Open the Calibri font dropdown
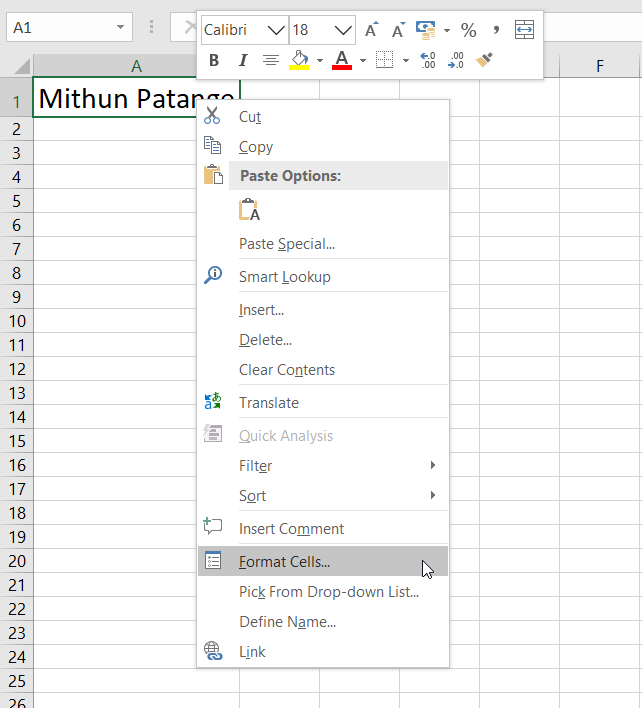Viewport: 642px width, 708px height. (x=276, y=30)
